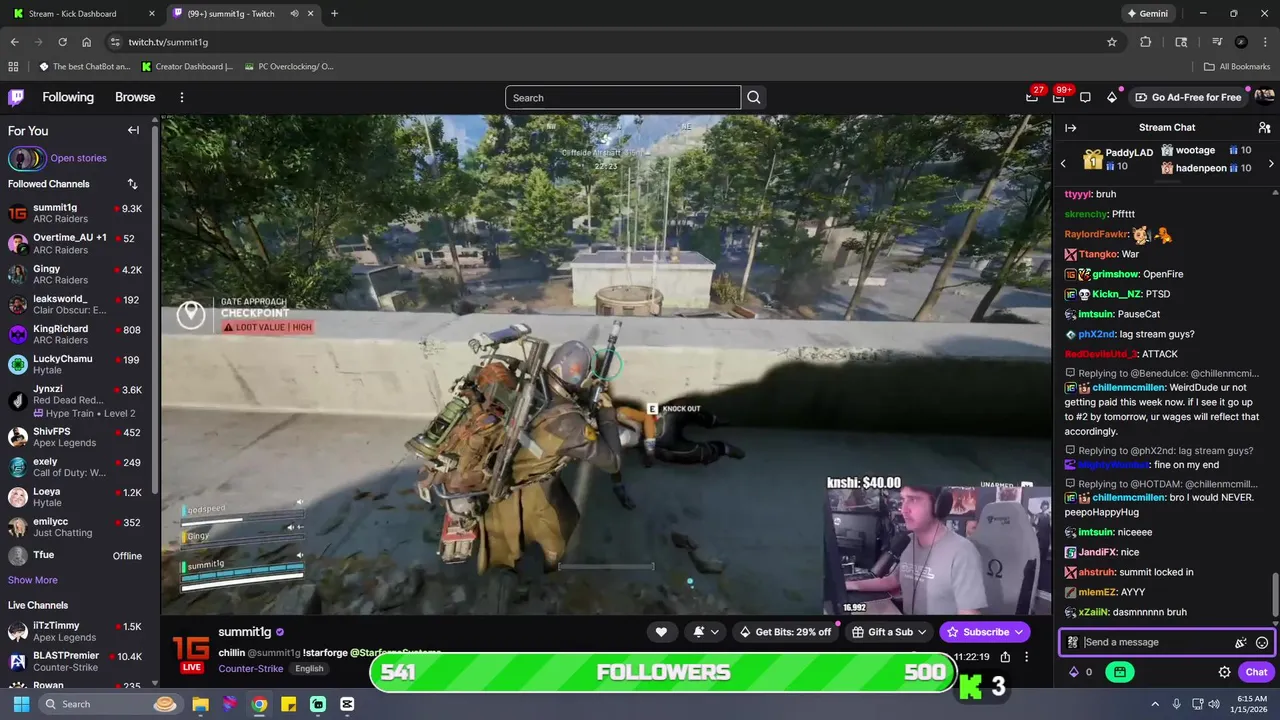
Task: Collapse the For You sidebar
Action: tap(133, 130)
